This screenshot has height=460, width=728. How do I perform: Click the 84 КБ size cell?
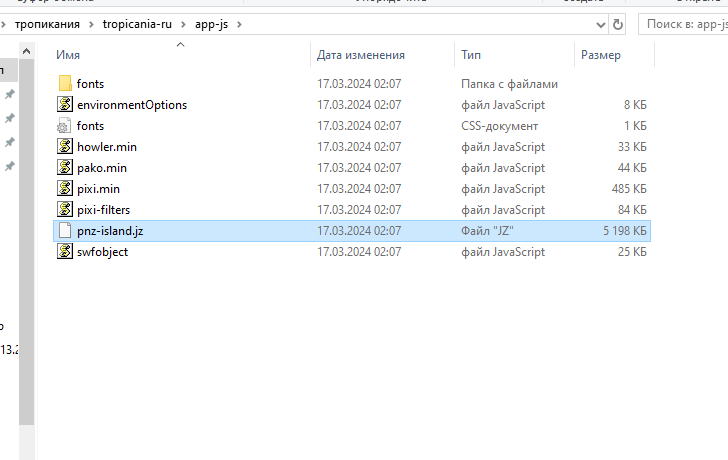[x=632, y=210]
